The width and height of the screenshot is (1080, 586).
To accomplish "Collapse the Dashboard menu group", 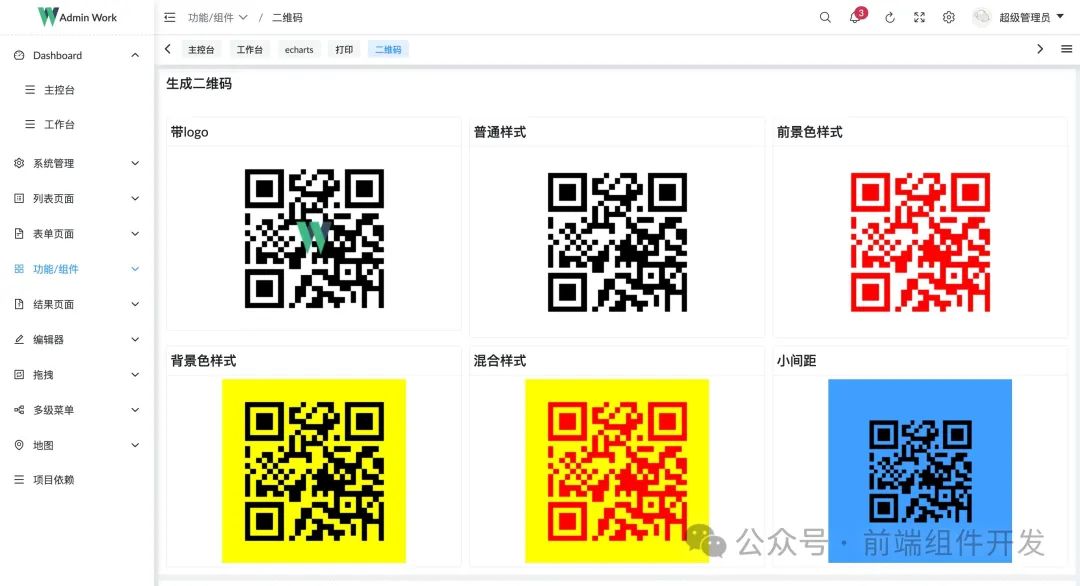I will pyautogui.click(x=76, y=55).
